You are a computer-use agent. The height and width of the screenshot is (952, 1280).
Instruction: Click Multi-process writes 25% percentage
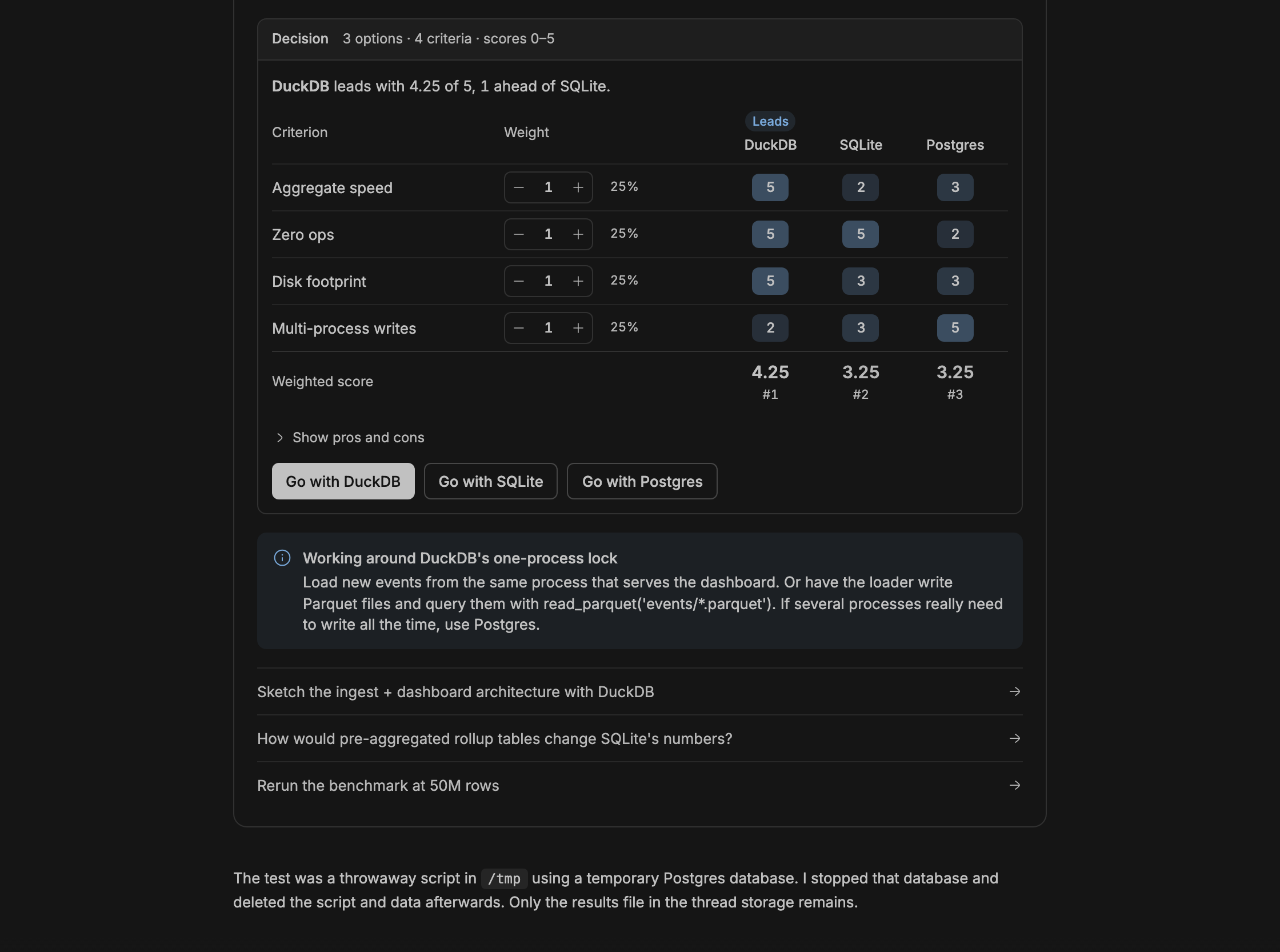[624, 327]
